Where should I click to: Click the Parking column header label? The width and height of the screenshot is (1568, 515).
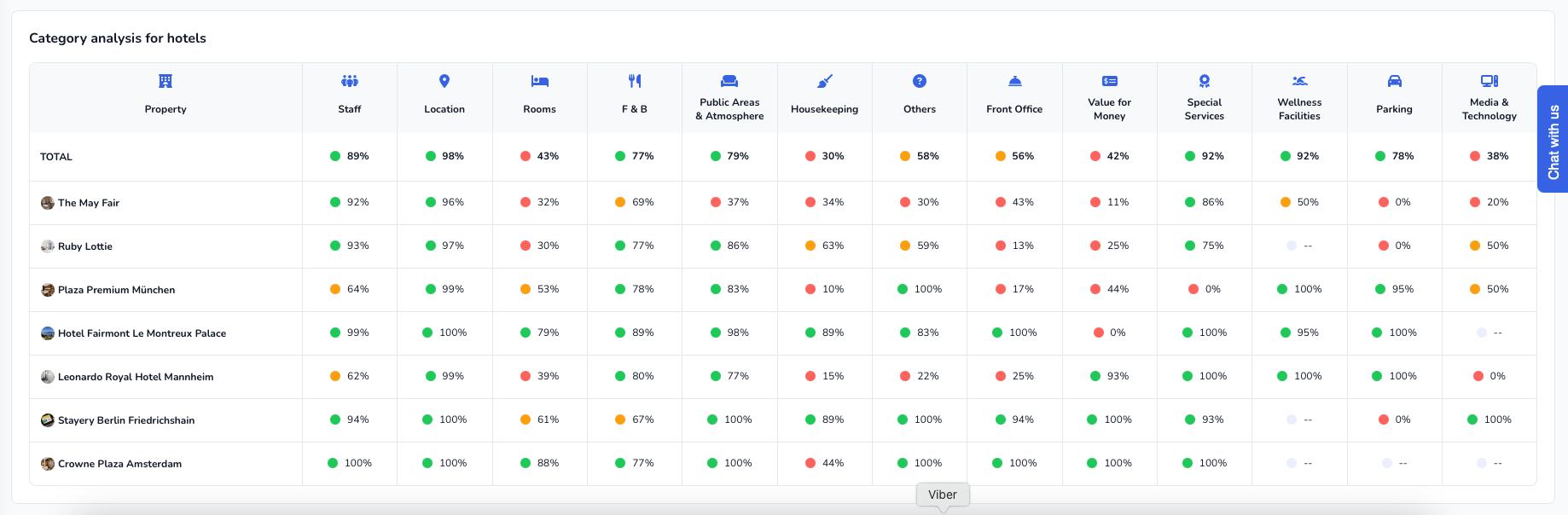click(x=1395, y=109)
